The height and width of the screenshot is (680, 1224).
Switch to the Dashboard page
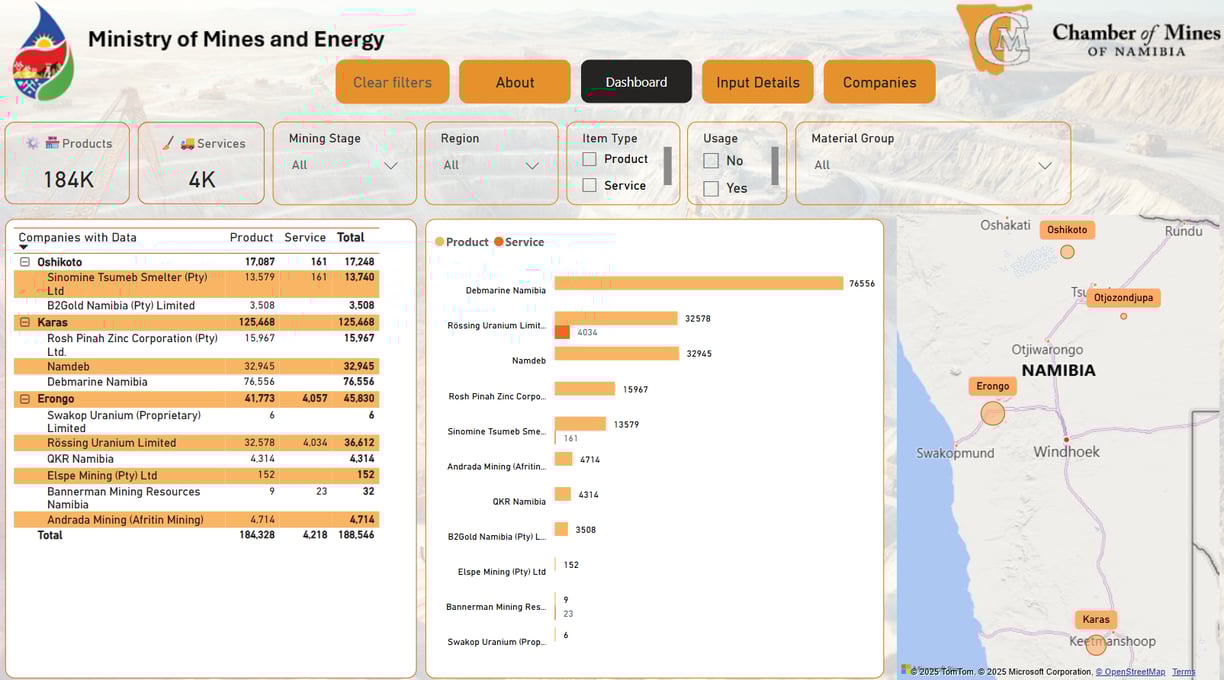(636, 82)
